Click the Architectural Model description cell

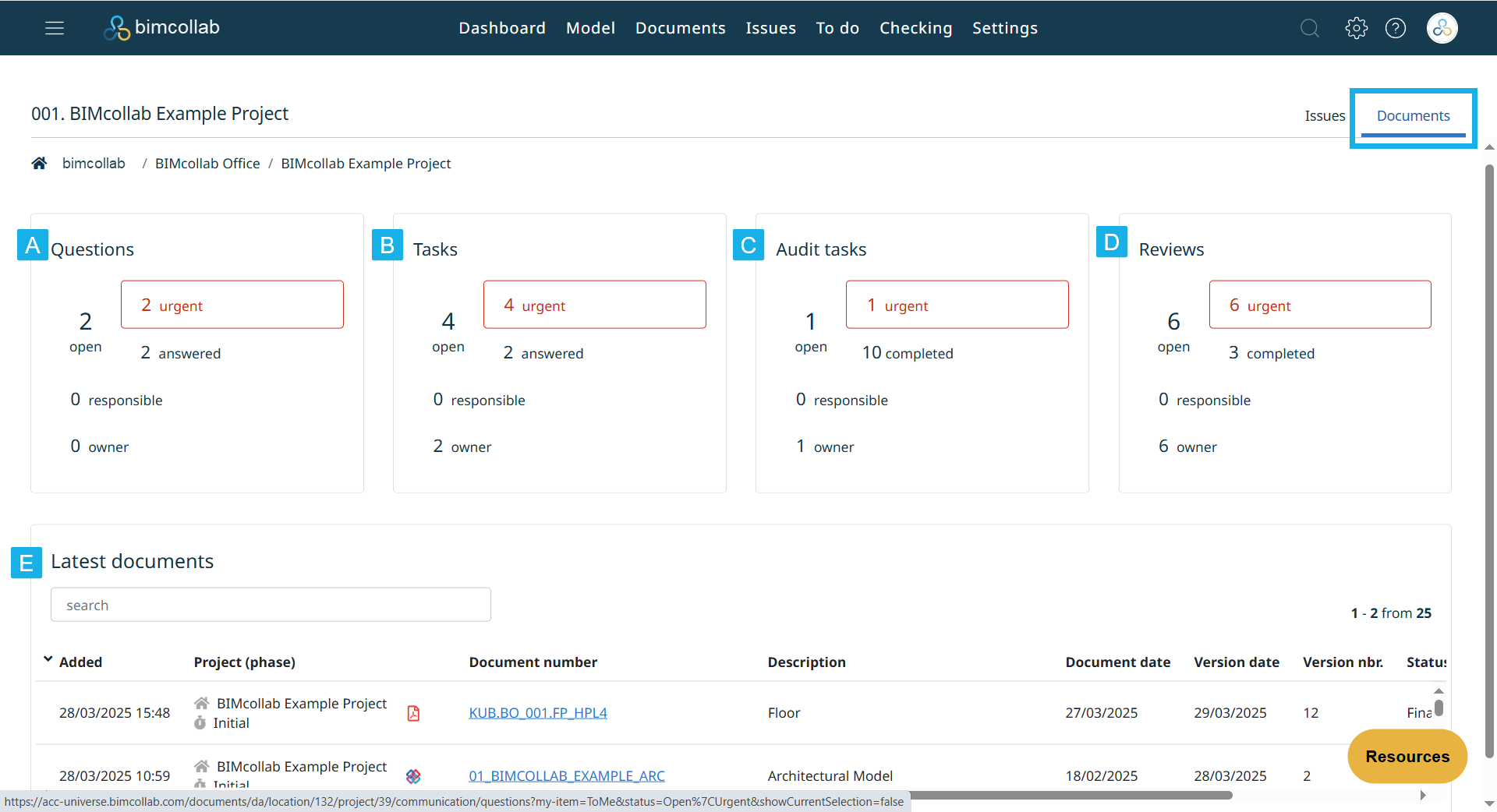830,776
